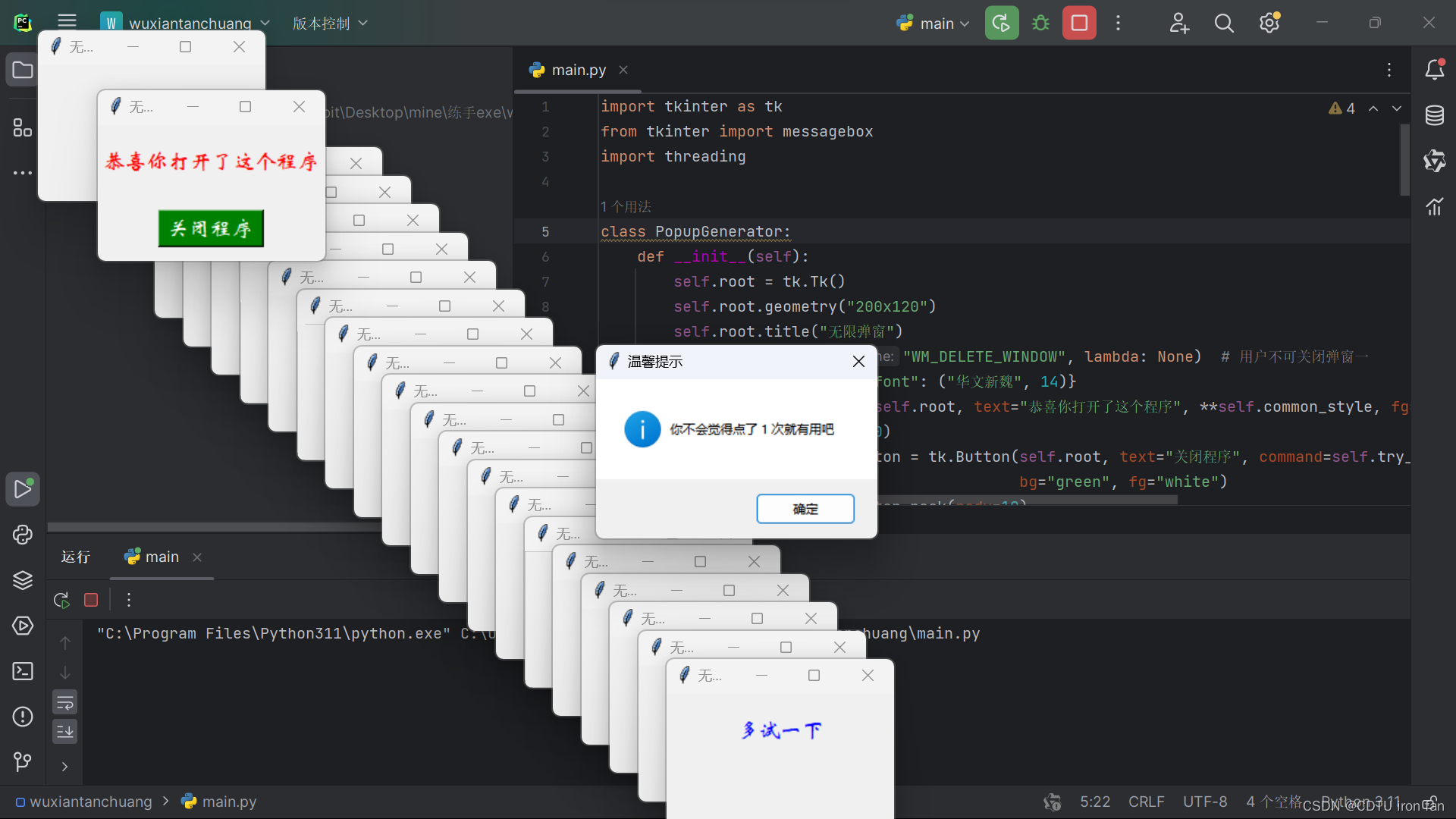The height and width of the screenshot is (819, 1456).
Task: Show more tool windows ellipsis in left sidebar
Action: [x=23, y=173]
